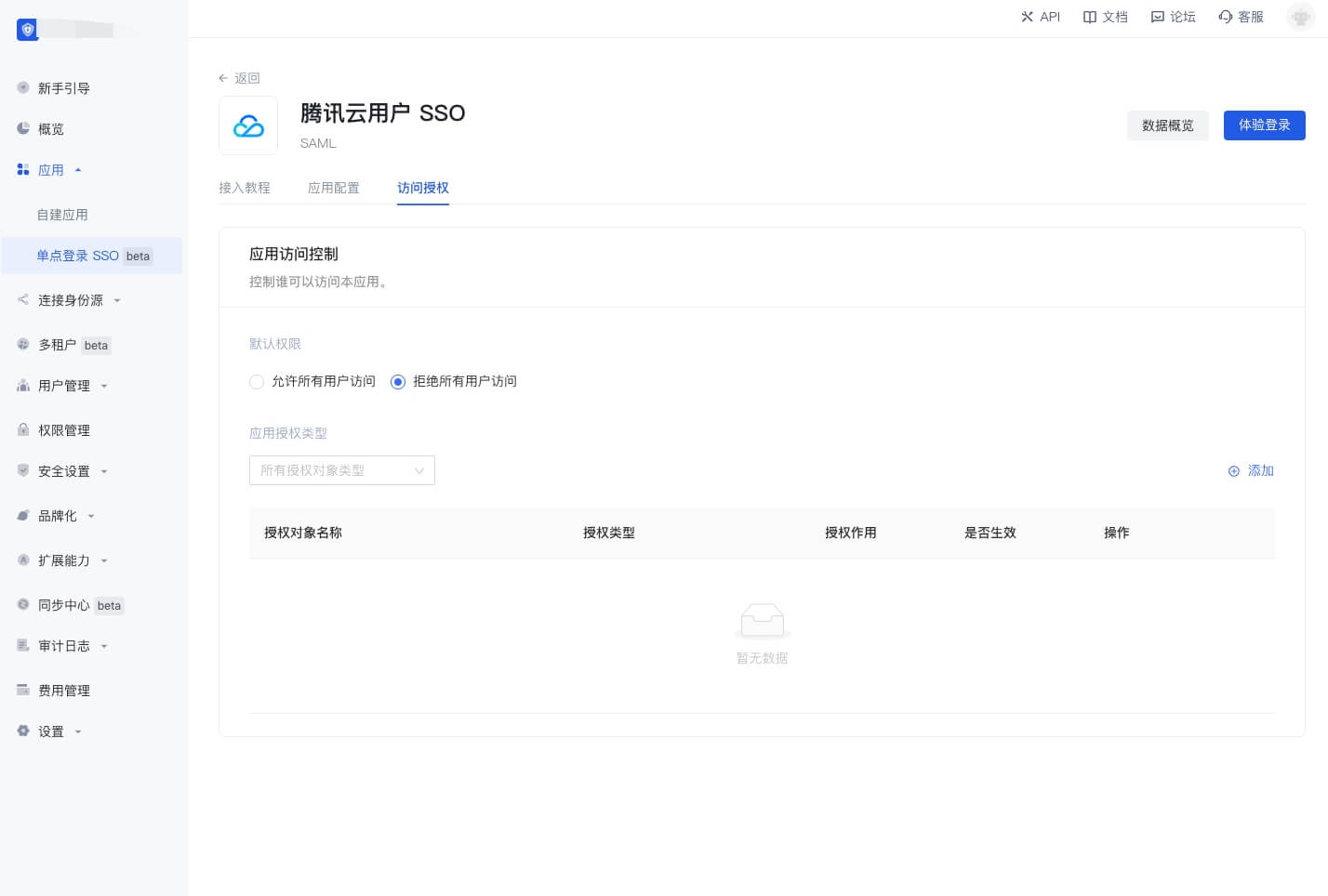1328x896 pixels.
Task: Switch to the 应用配置 tab
Action: click(334, 188)
